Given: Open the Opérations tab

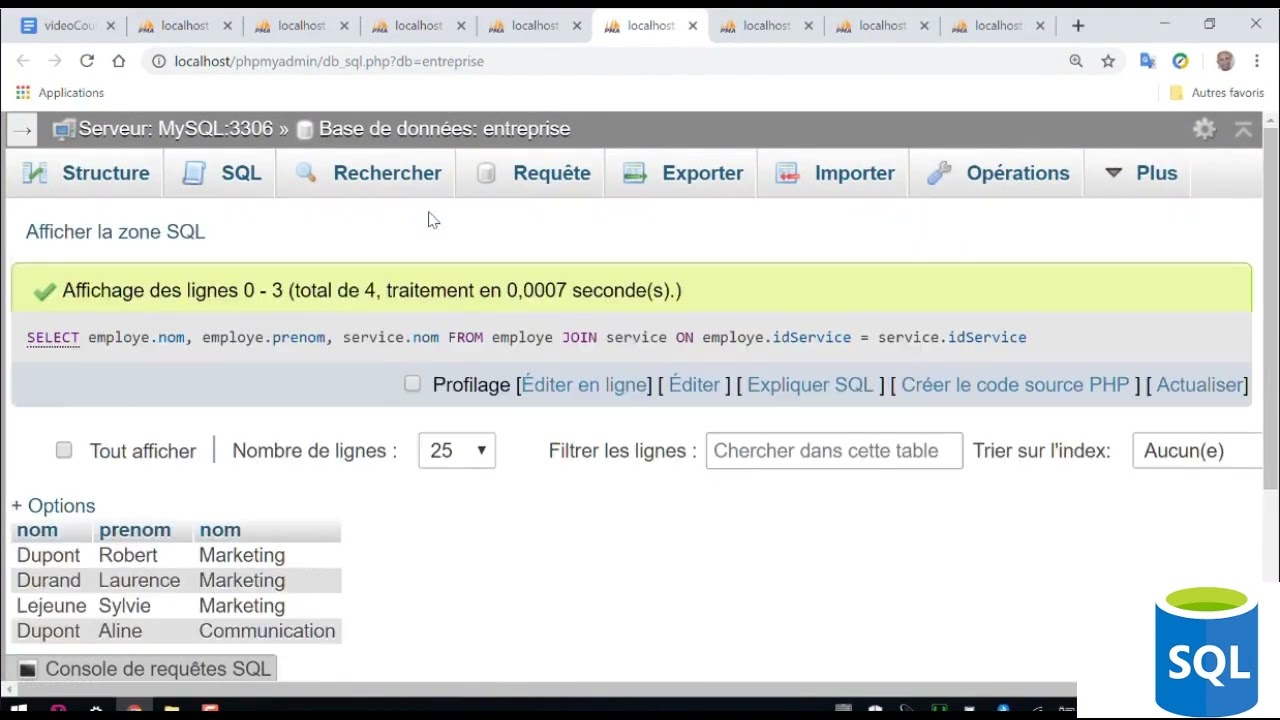Looking at the screenshot, I should coord(998,173).
